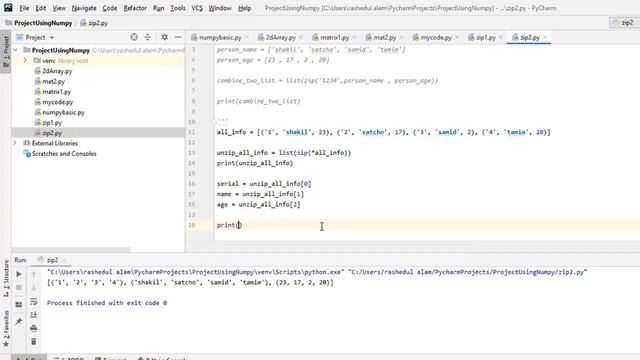Screen dimensions: 640x360
Task: Open zip2 run configuration dropdown
Action: pyautogui.click(x=624, y=23)
